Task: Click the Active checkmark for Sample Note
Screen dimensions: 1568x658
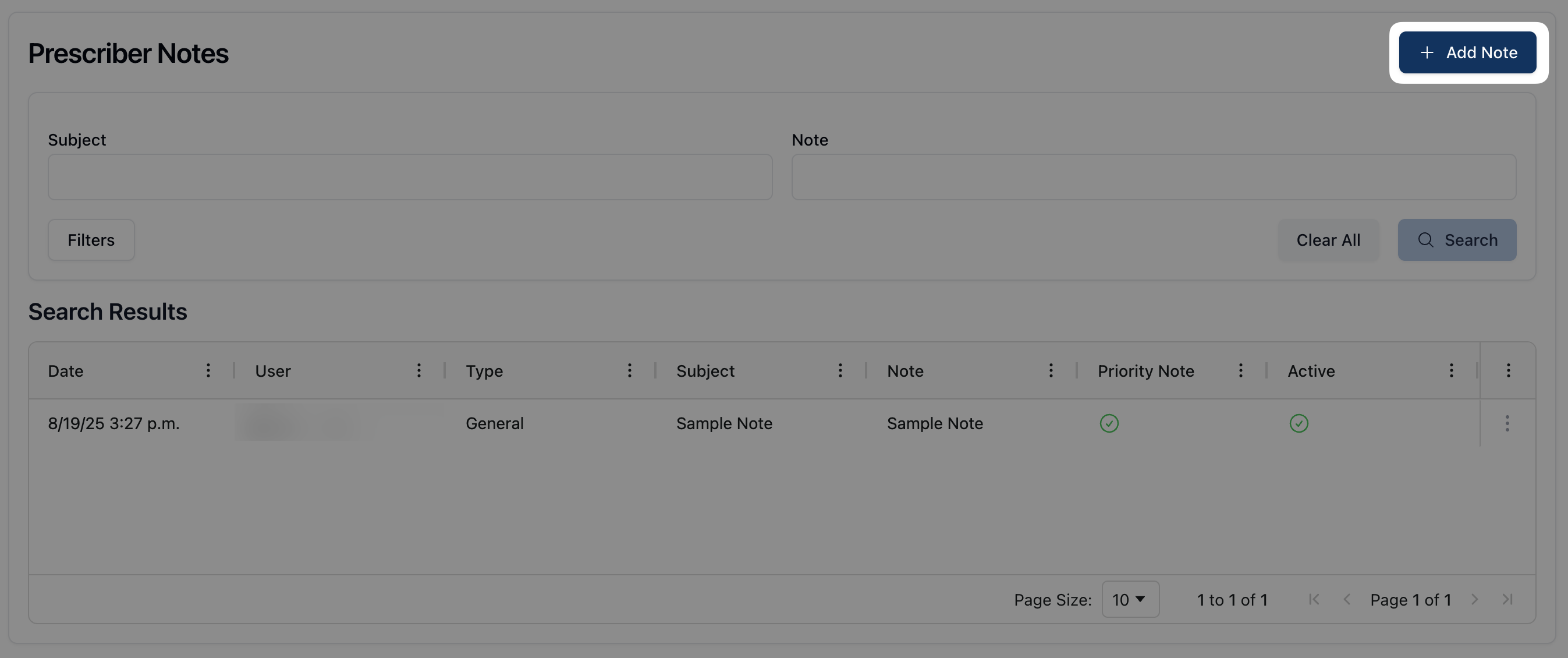Action: click(1299, 424)
